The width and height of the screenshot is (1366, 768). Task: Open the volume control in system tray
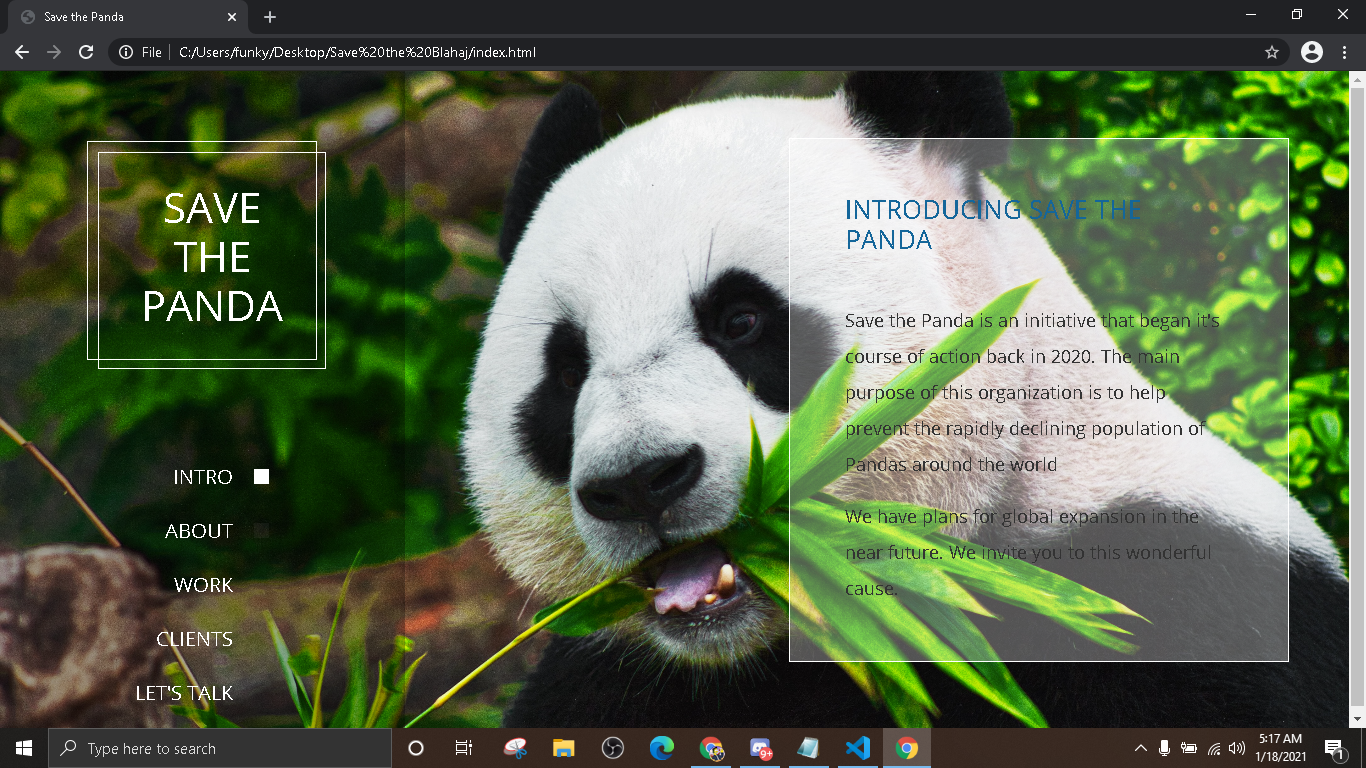[1237, 748]
